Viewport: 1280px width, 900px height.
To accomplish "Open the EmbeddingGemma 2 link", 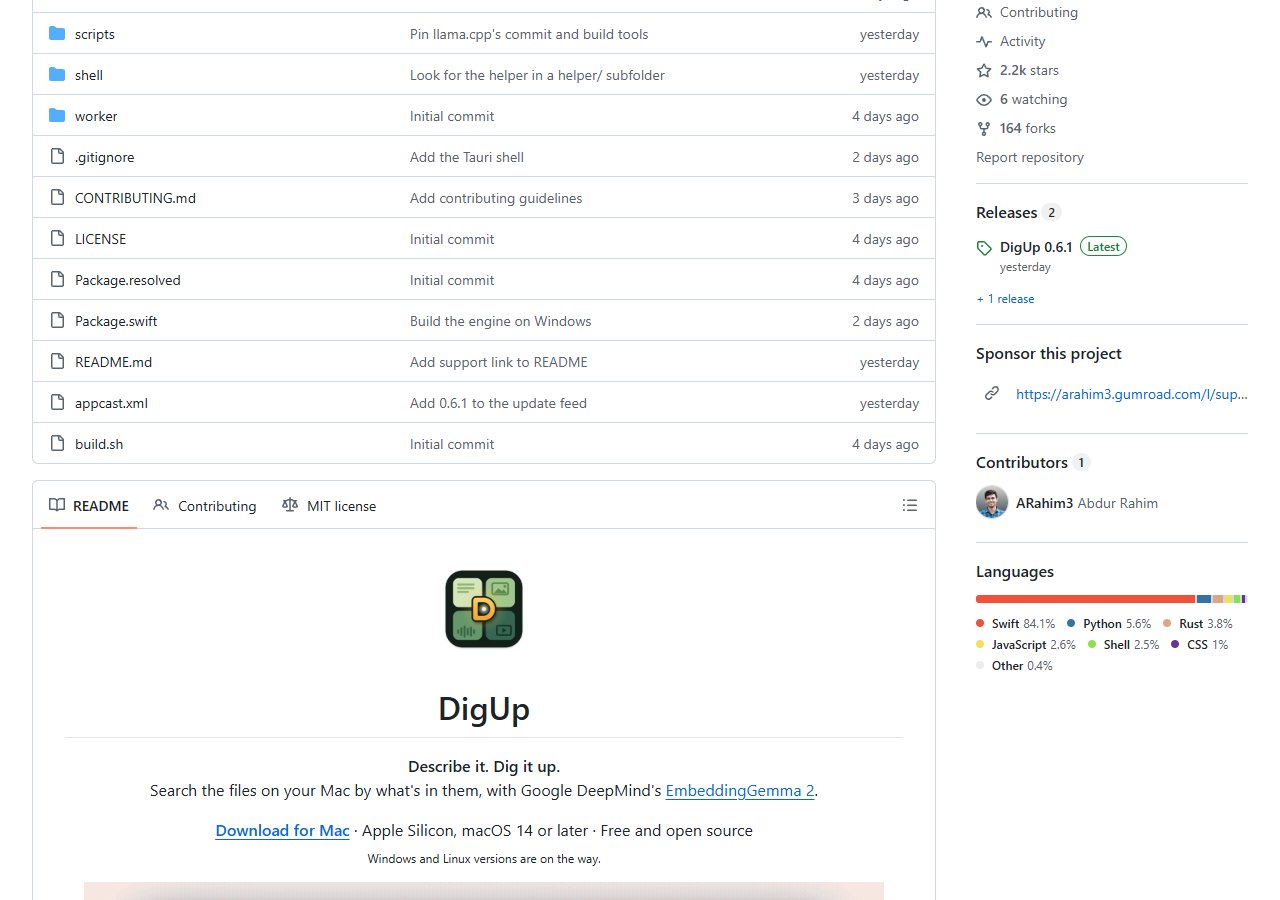I will (740, 791).
